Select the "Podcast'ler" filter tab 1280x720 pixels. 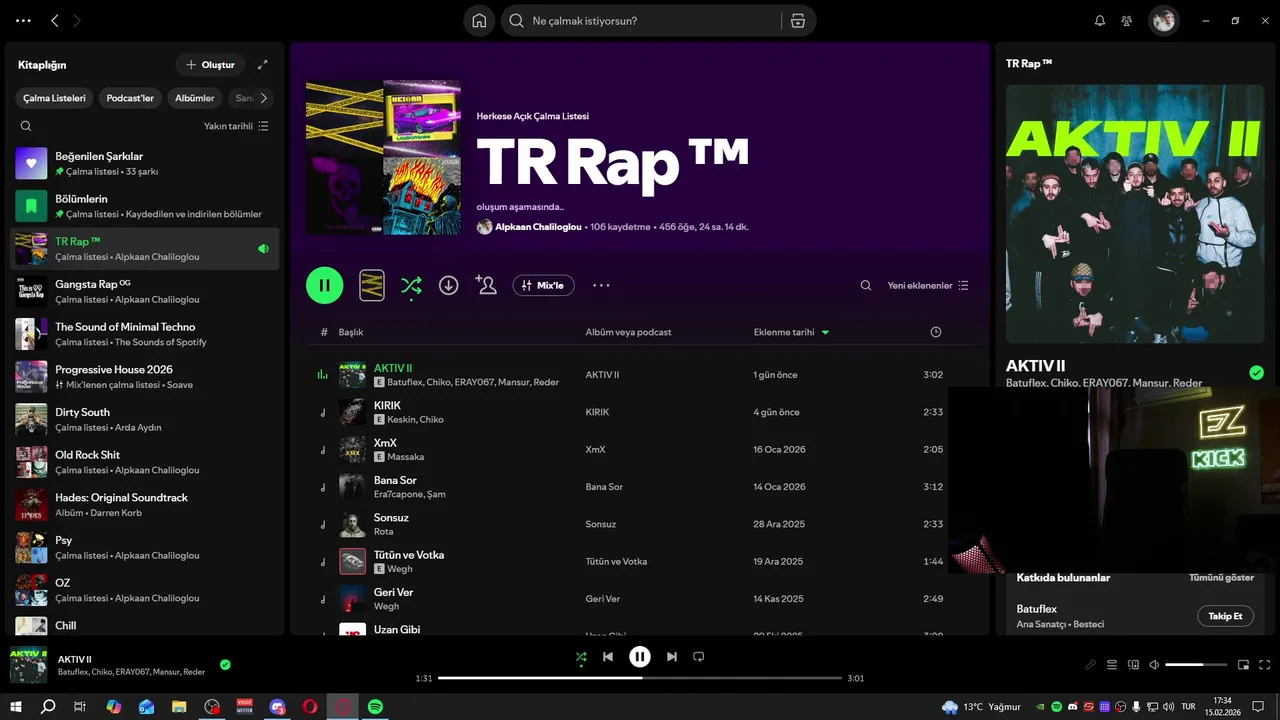click(x=130, y=98)
